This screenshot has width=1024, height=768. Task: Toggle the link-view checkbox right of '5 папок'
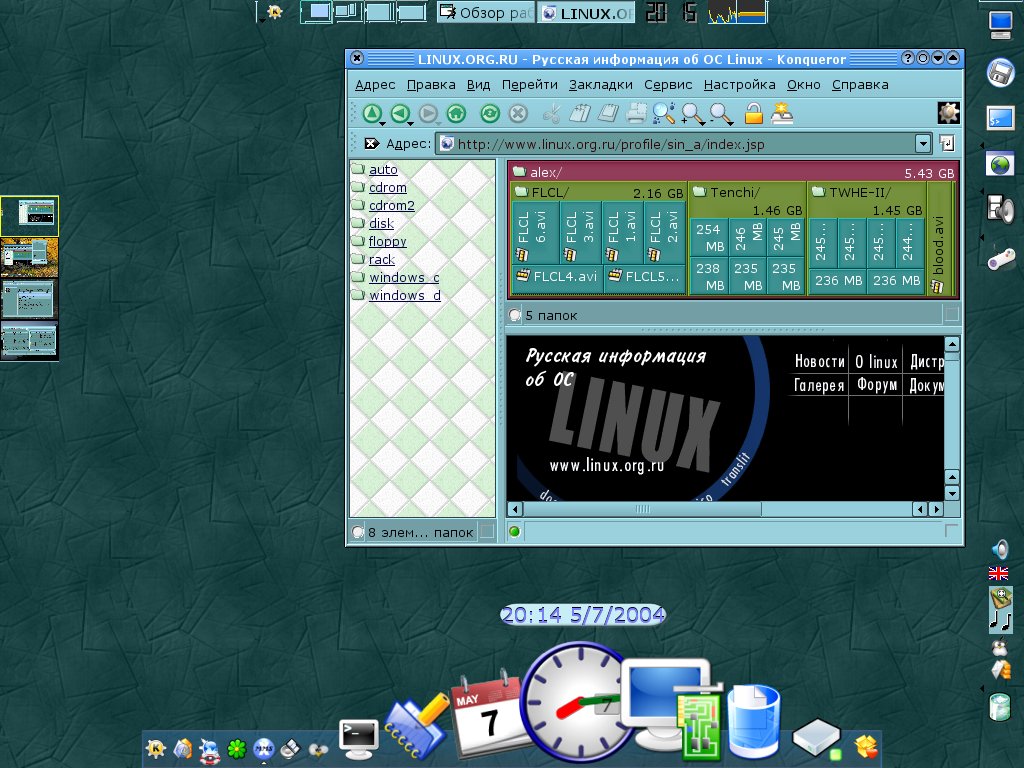tap(951, 315)
